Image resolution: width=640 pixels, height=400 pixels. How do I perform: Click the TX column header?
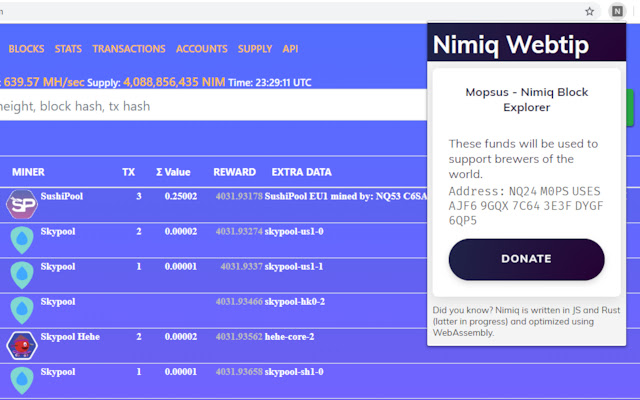pos(129,172)
